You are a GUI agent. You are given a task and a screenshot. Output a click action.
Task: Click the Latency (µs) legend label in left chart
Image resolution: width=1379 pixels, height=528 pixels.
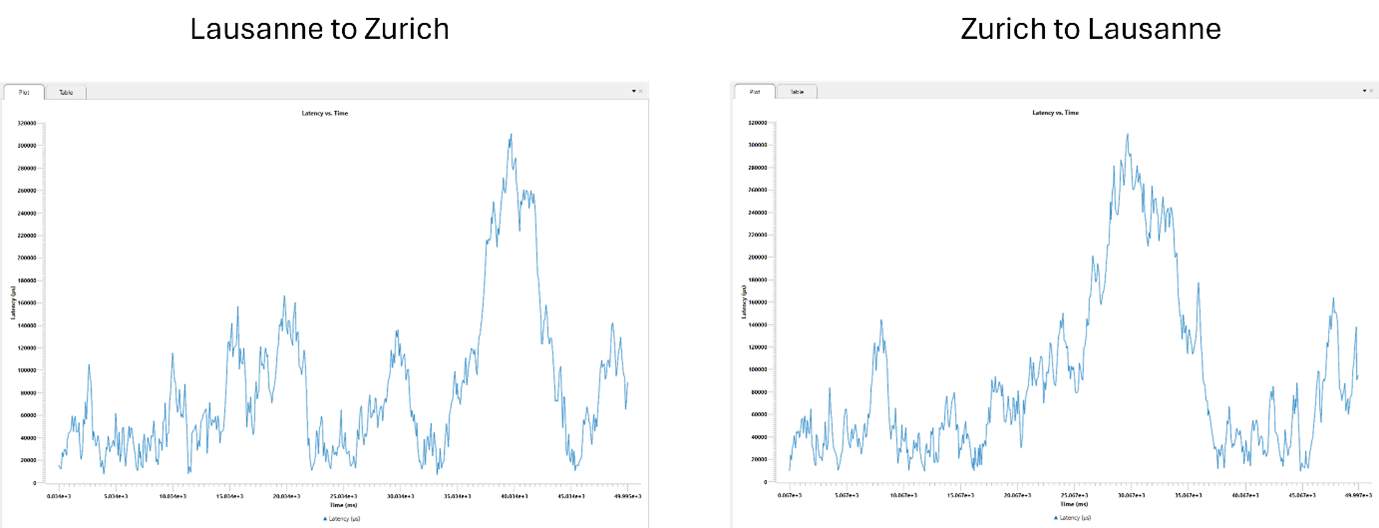pyautogui.click(x=346, y=519)
